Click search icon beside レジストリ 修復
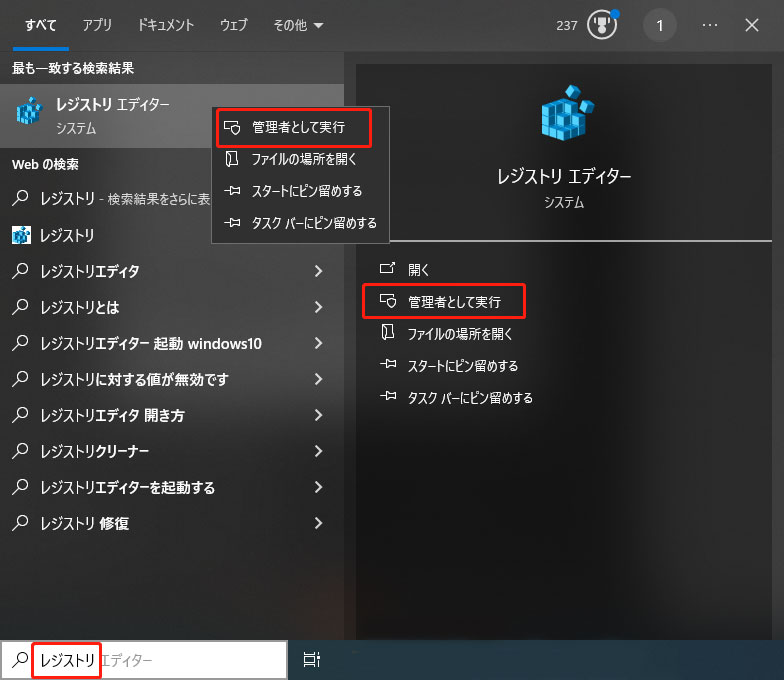 [x=20, y=522]
